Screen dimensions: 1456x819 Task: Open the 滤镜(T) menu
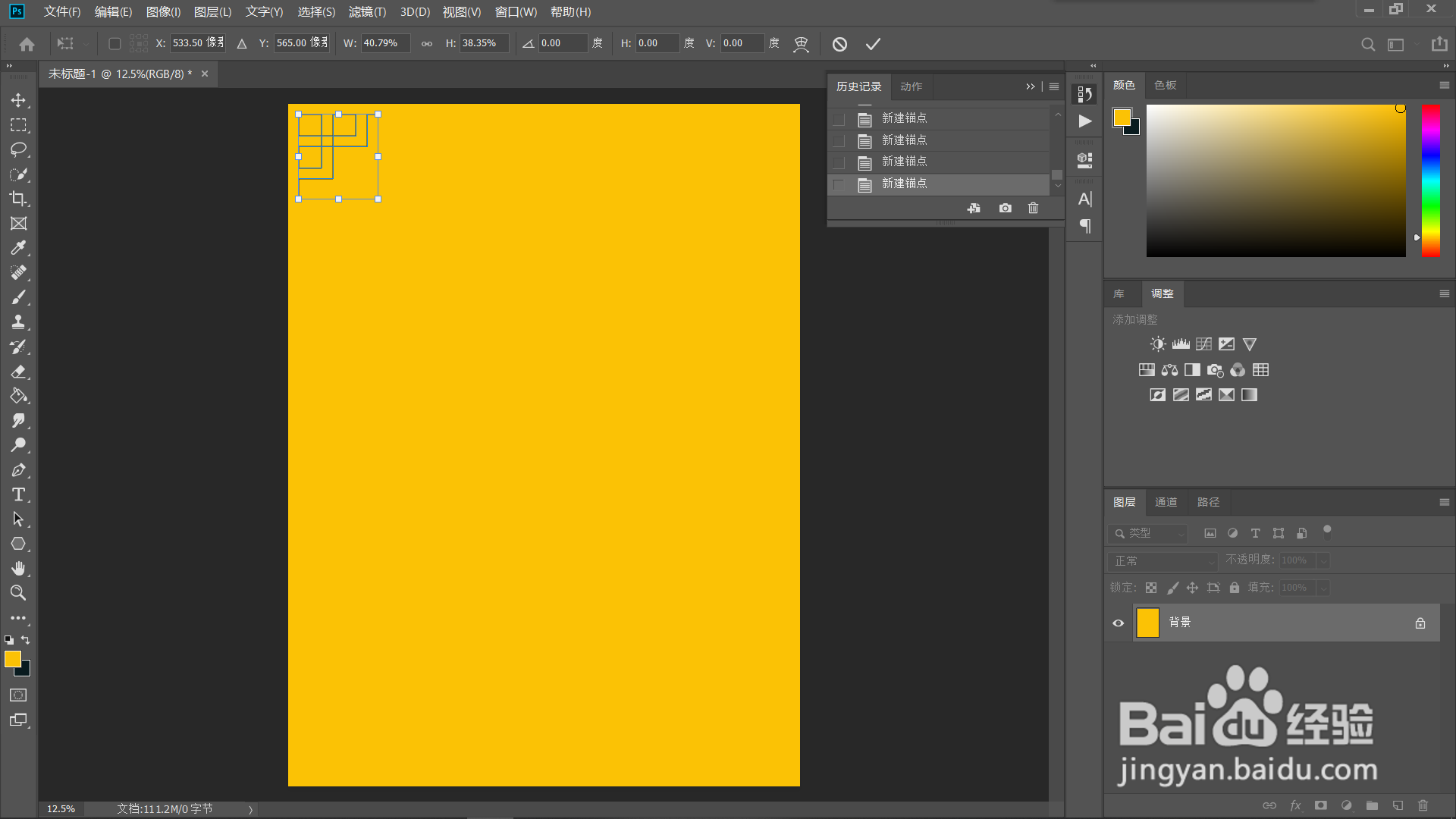point(367,12)
